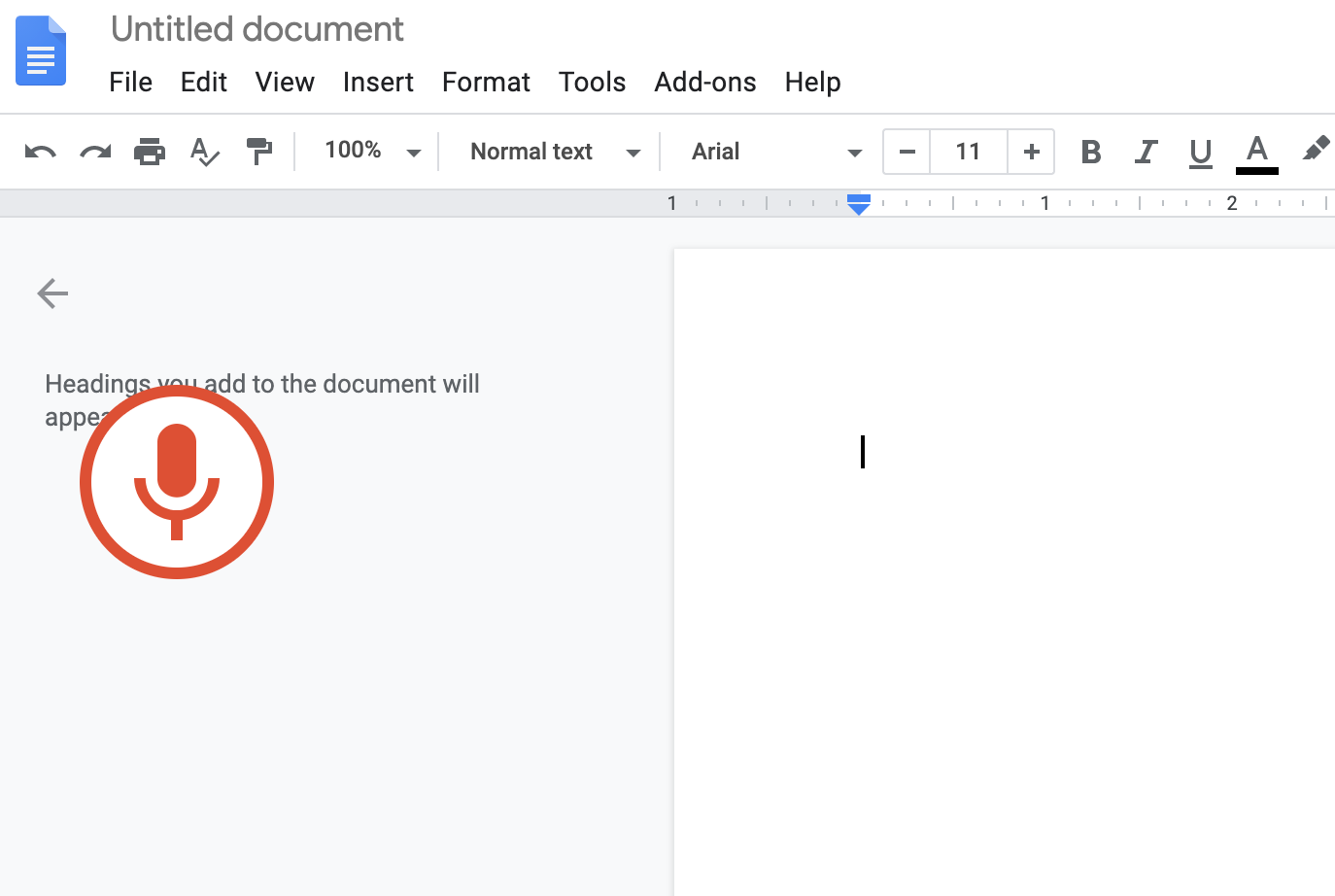Open the text color picker
The width and height of the screenshot is (1335, 896).
(x=1256, y=153)
